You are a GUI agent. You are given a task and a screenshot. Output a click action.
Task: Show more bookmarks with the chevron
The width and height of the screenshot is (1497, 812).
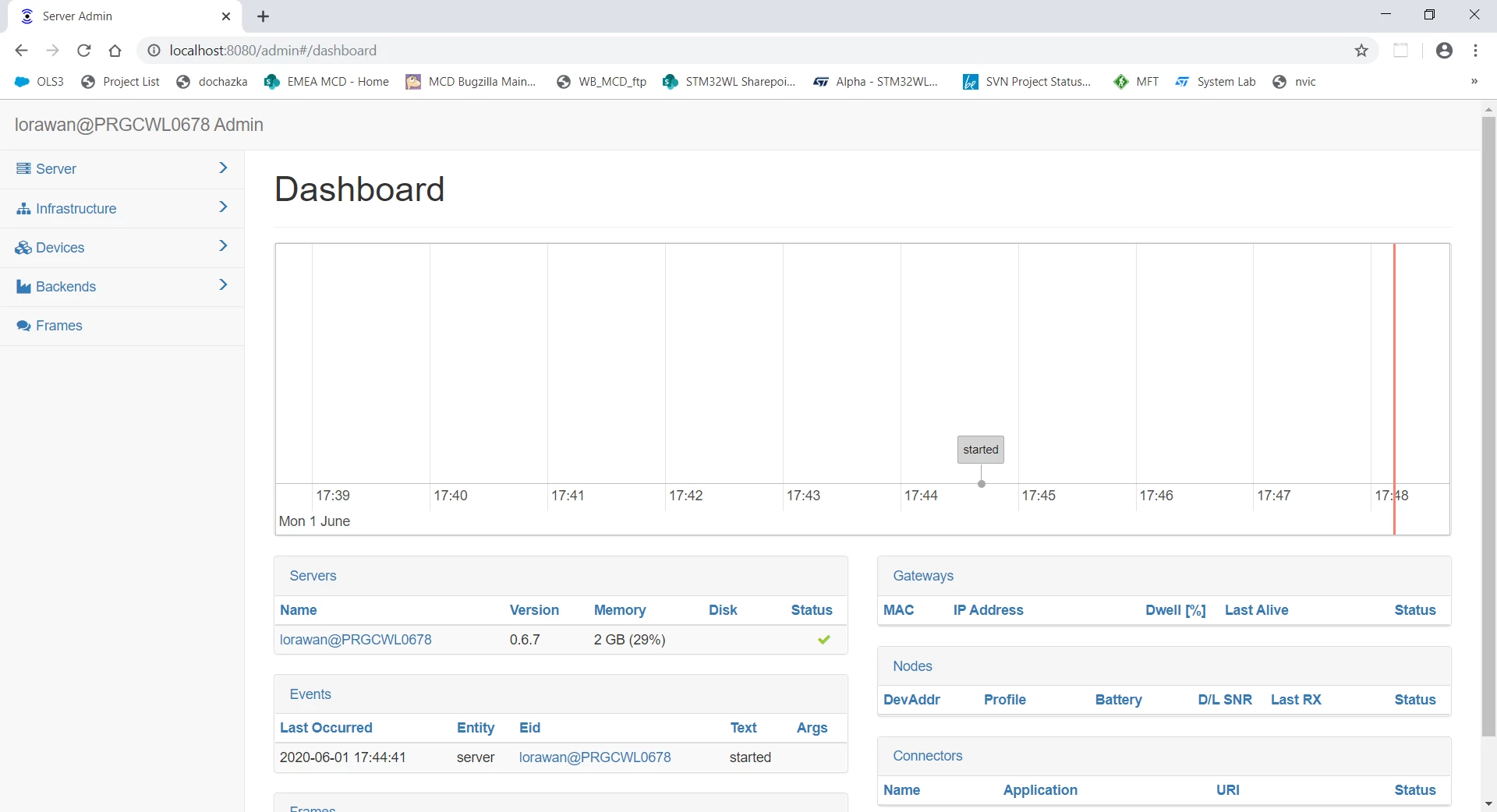[1474, 82]
